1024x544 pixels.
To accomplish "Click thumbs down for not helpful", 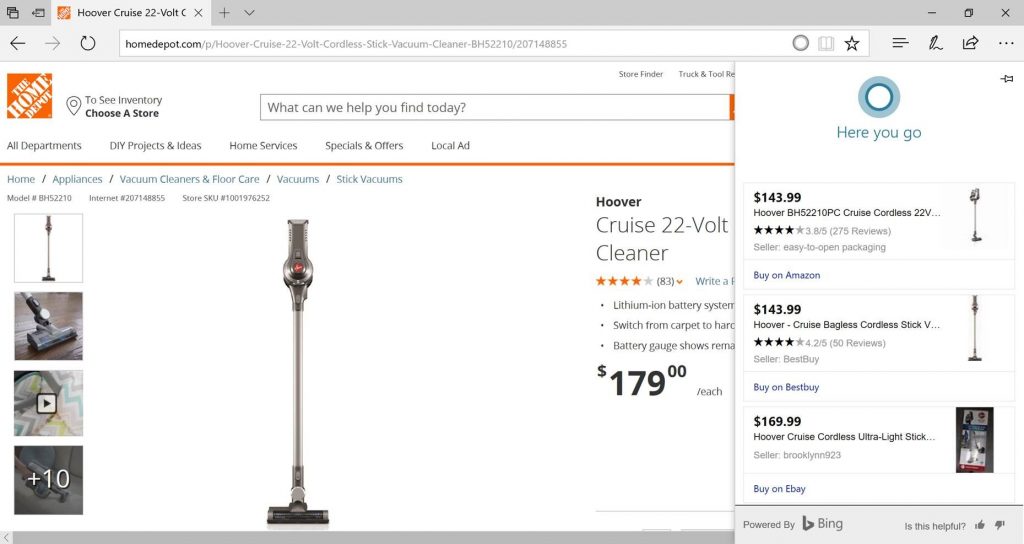I will 1001,525.
